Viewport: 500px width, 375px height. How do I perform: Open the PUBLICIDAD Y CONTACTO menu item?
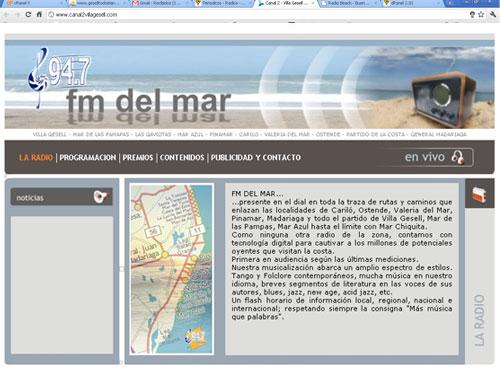pyautogui.click(x=256, y=157)
